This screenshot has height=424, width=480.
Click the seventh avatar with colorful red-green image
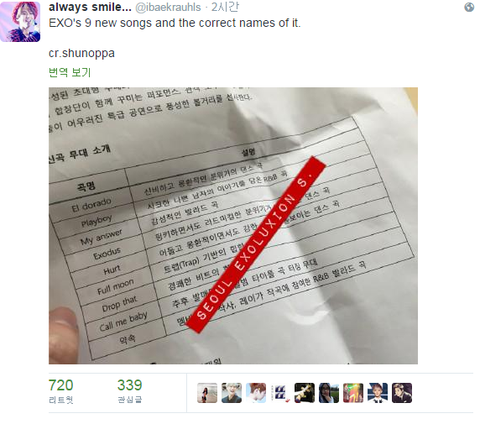coord(353,393)
